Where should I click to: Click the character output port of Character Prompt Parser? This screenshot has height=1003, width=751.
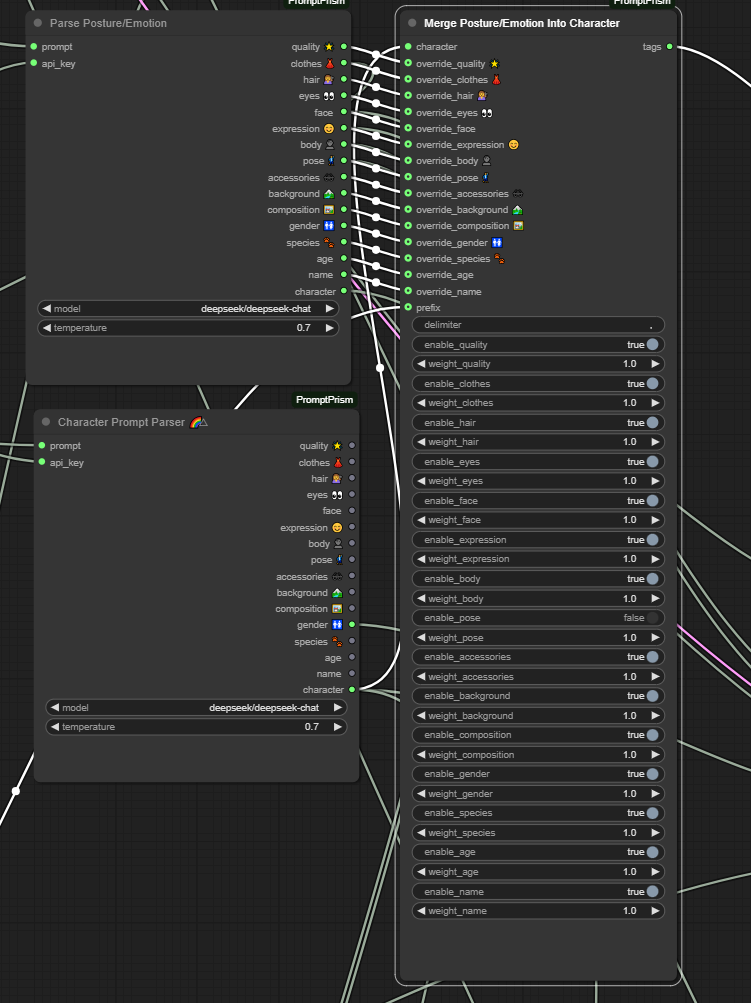point(352,690)
